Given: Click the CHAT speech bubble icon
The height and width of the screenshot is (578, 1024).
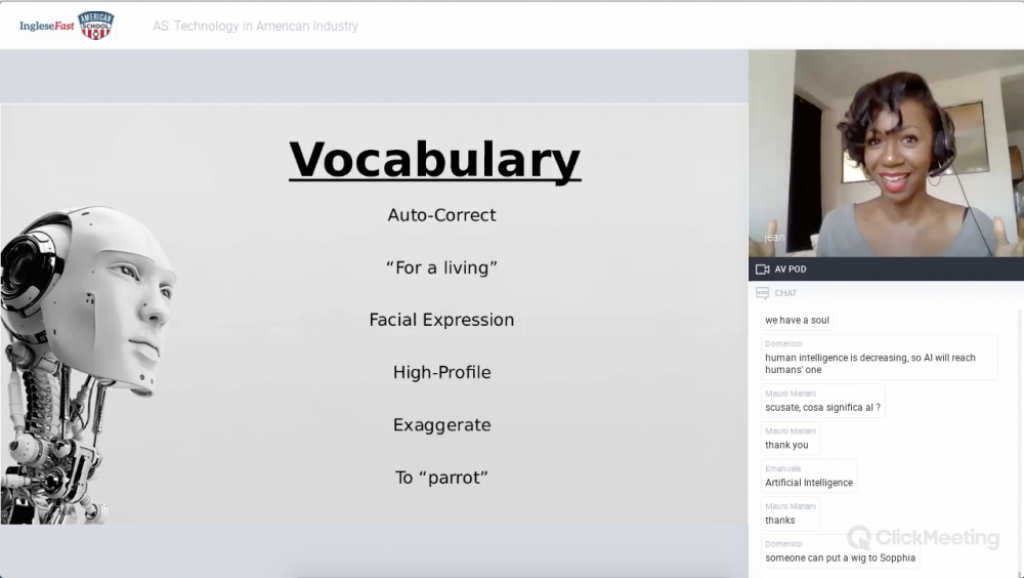Looking at the screenshot, I should click(762, 293).
